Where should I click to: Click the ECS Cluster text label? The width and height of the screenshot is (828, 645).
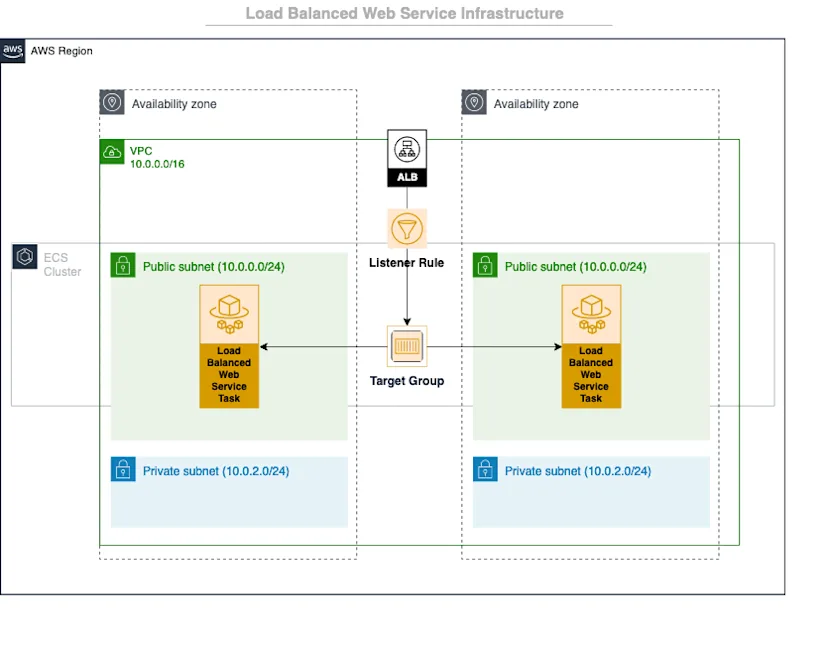tap(55, 263)
